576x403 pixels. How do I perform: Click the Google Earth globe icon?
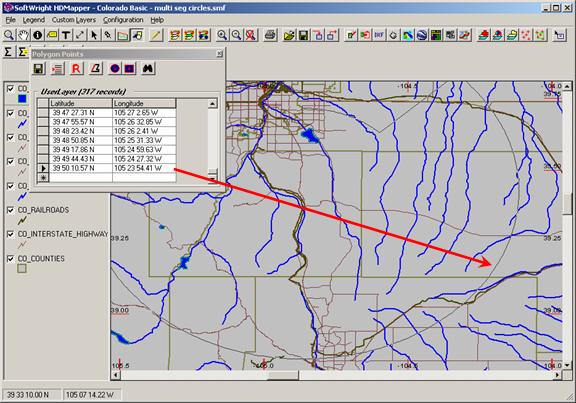pyautogui.click(x=422, y=35)
